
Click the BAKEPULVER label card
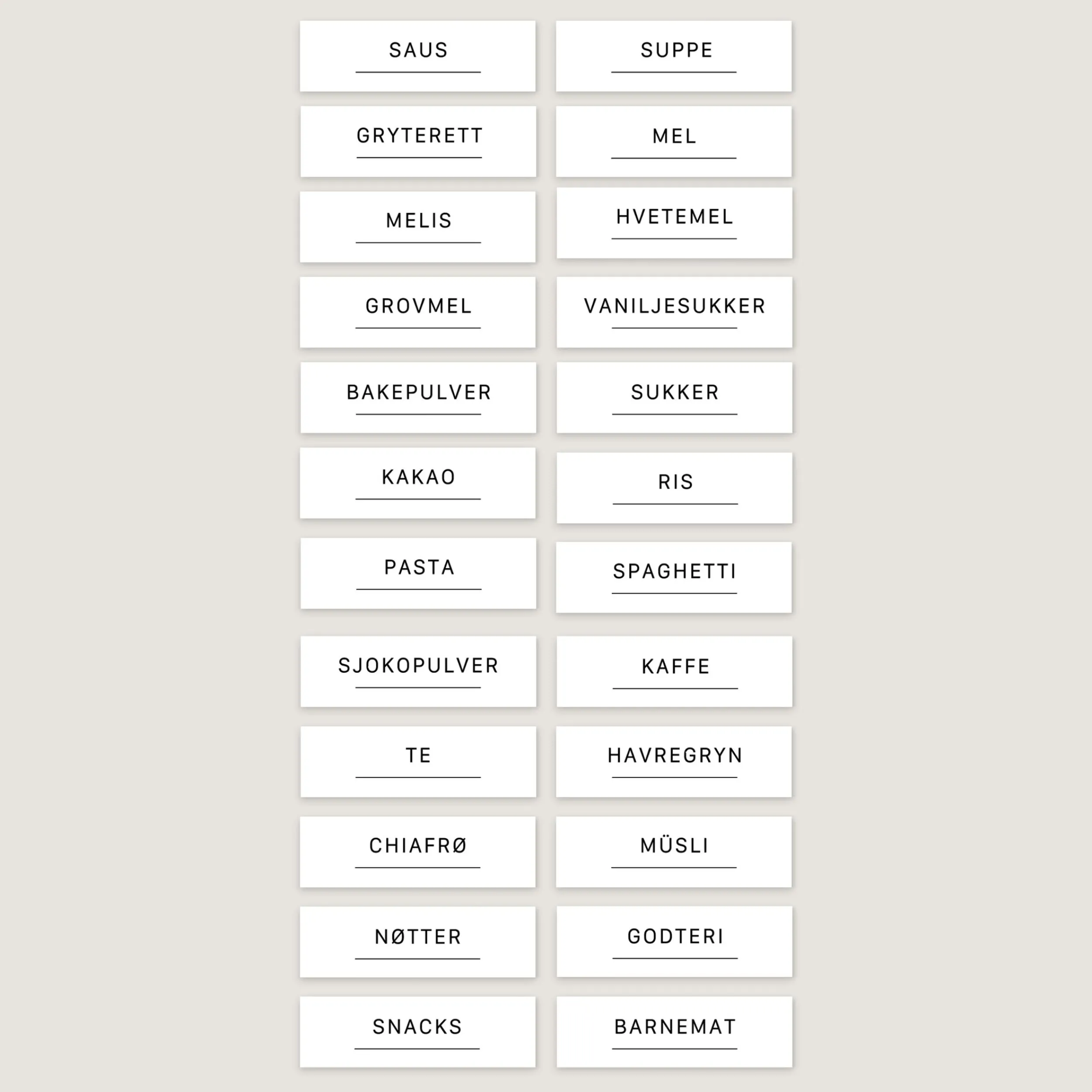[x=418, y=397]
